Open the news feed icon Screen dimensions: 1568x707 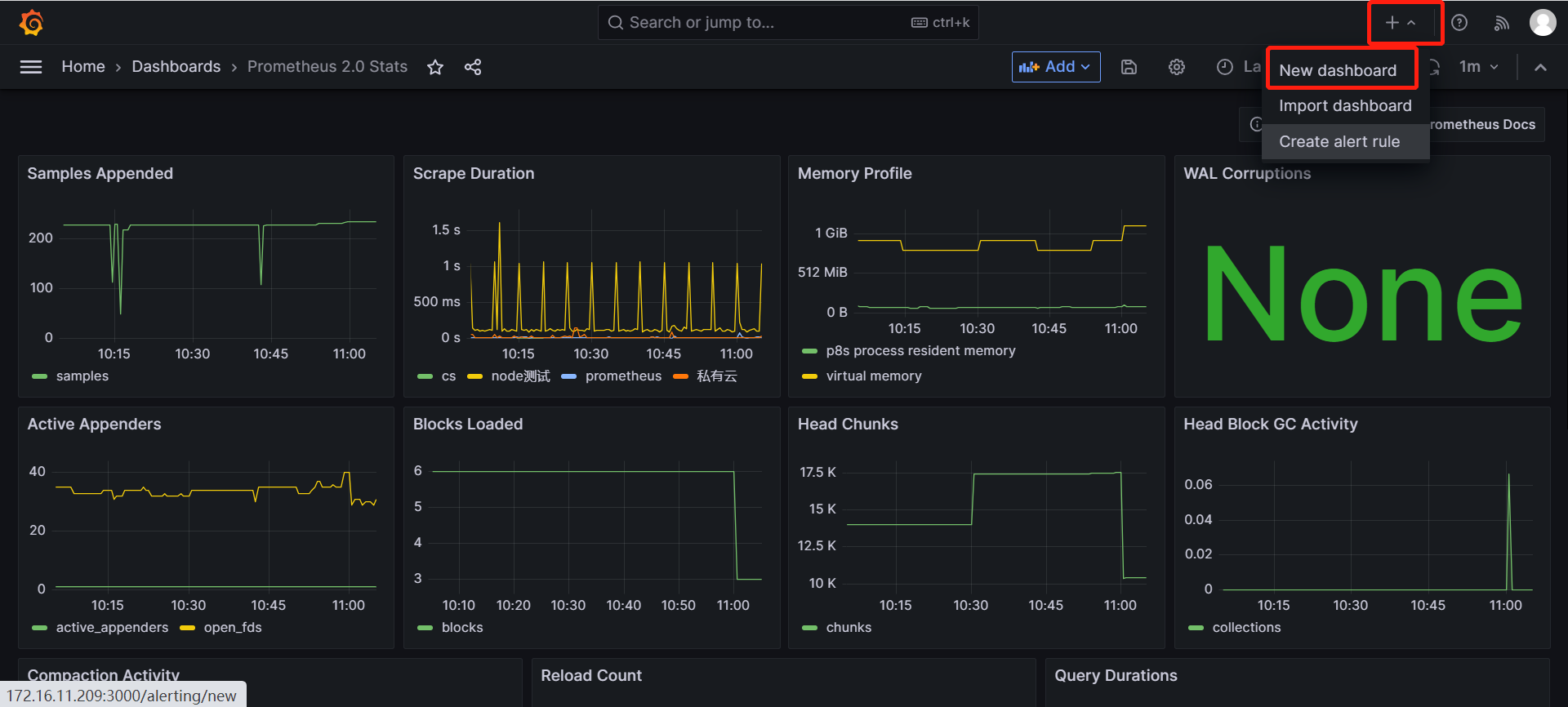point(1501,23)
